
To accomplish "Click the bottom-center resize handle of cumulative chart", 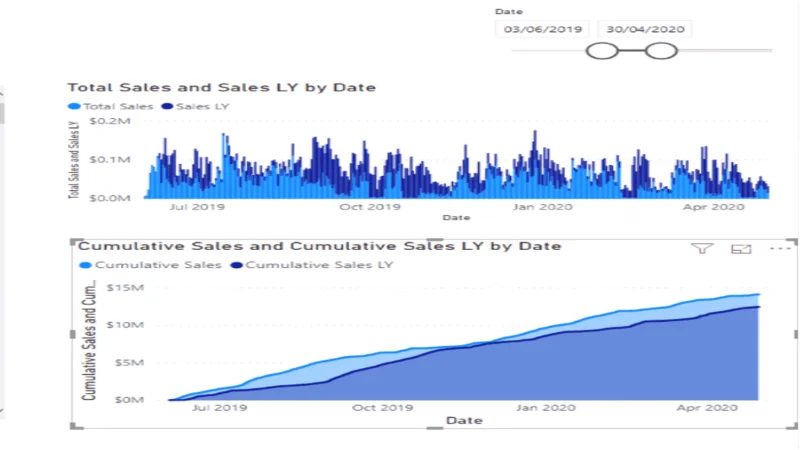I will pos(434,428).
